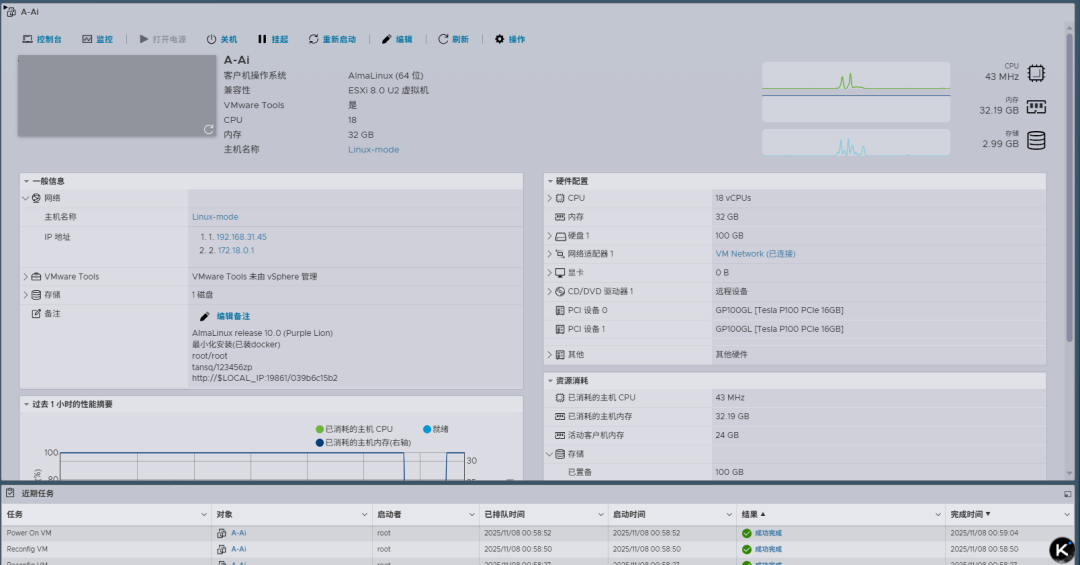Collapse the 过去 1 小时的性能摘要 panel
The width and height of the screenshot is (1080, 565).
[x=26, y=404]
